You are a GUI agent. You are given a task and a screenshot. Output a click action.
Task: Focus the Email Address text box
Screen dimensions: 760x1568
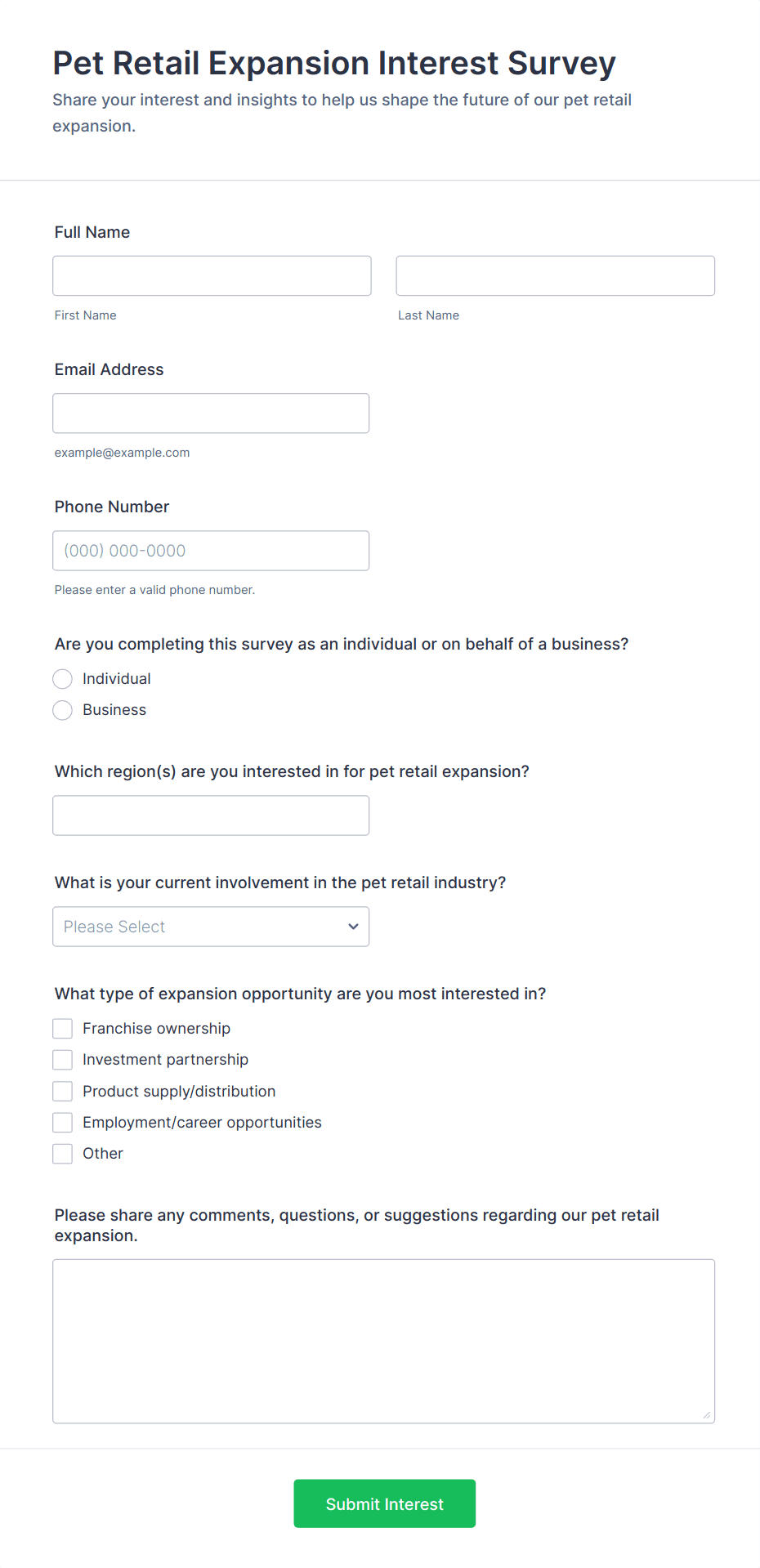coord(211,413)
